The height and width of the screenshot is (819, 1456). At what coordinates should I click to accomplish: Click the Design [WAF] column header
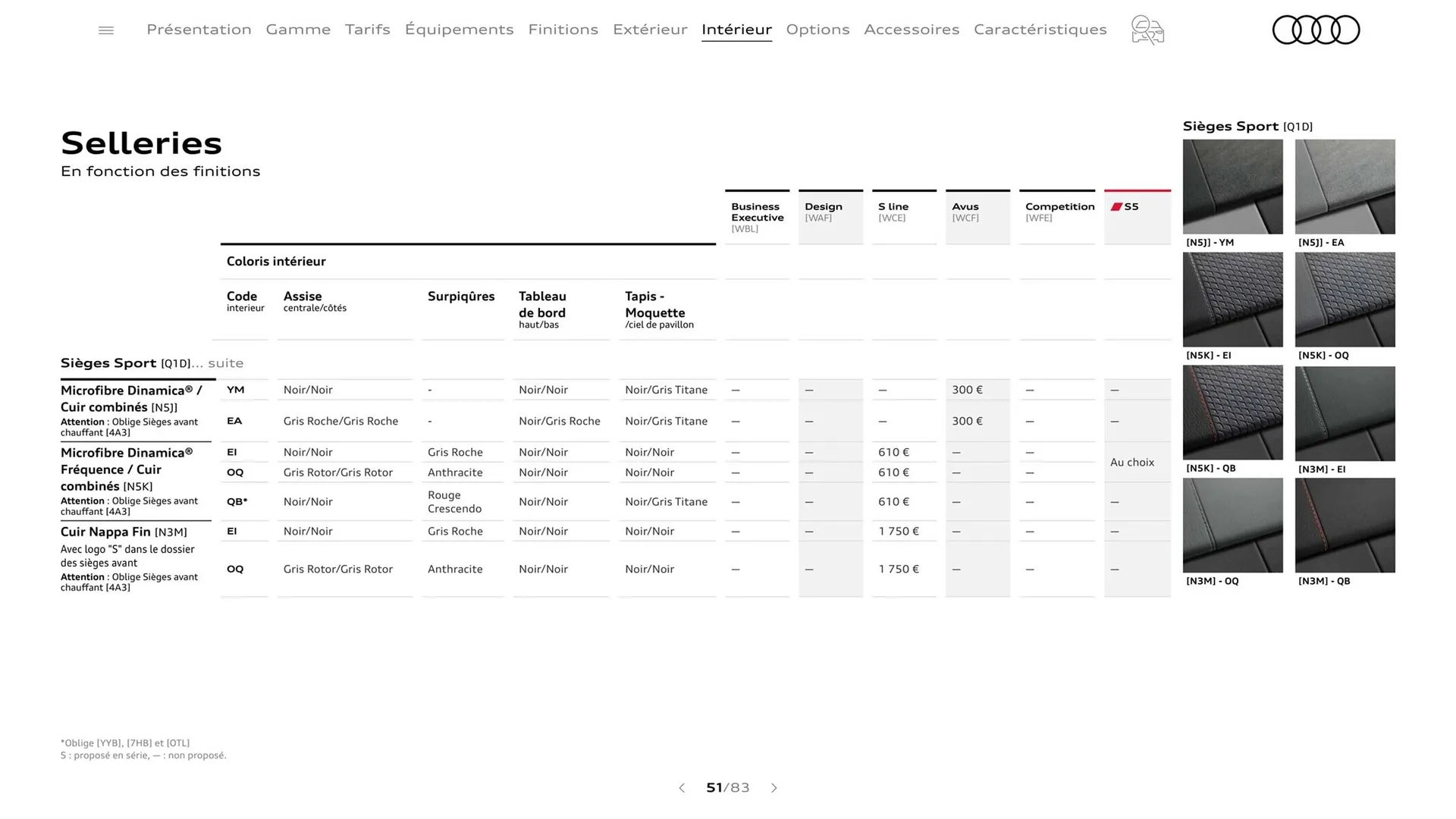click(830, 217)
